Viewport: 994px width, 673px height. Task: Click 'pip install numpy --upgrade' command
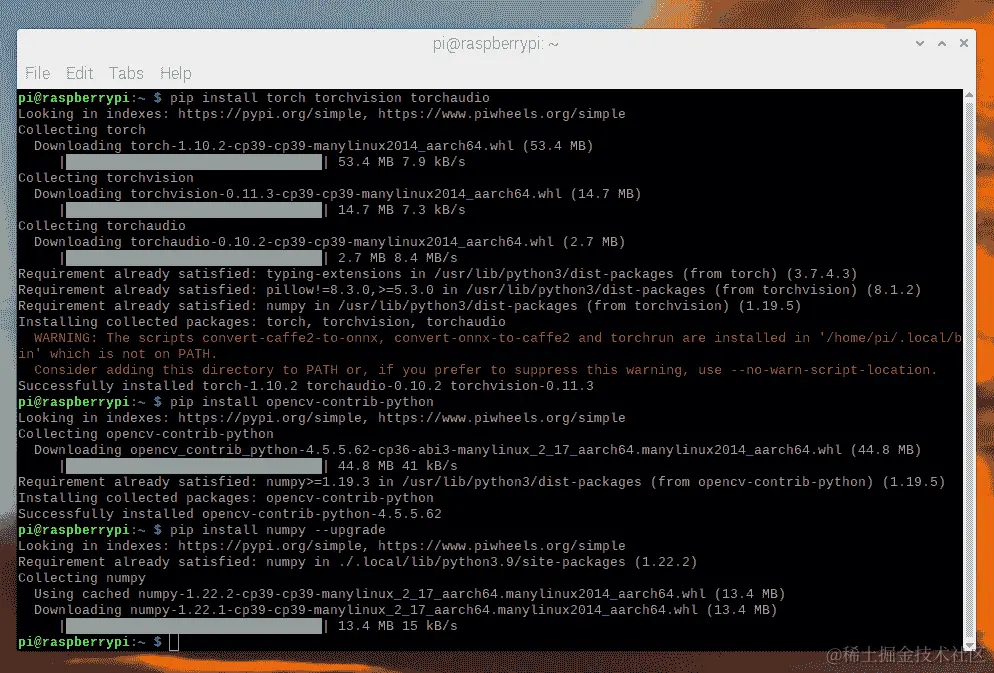[278, 530]
